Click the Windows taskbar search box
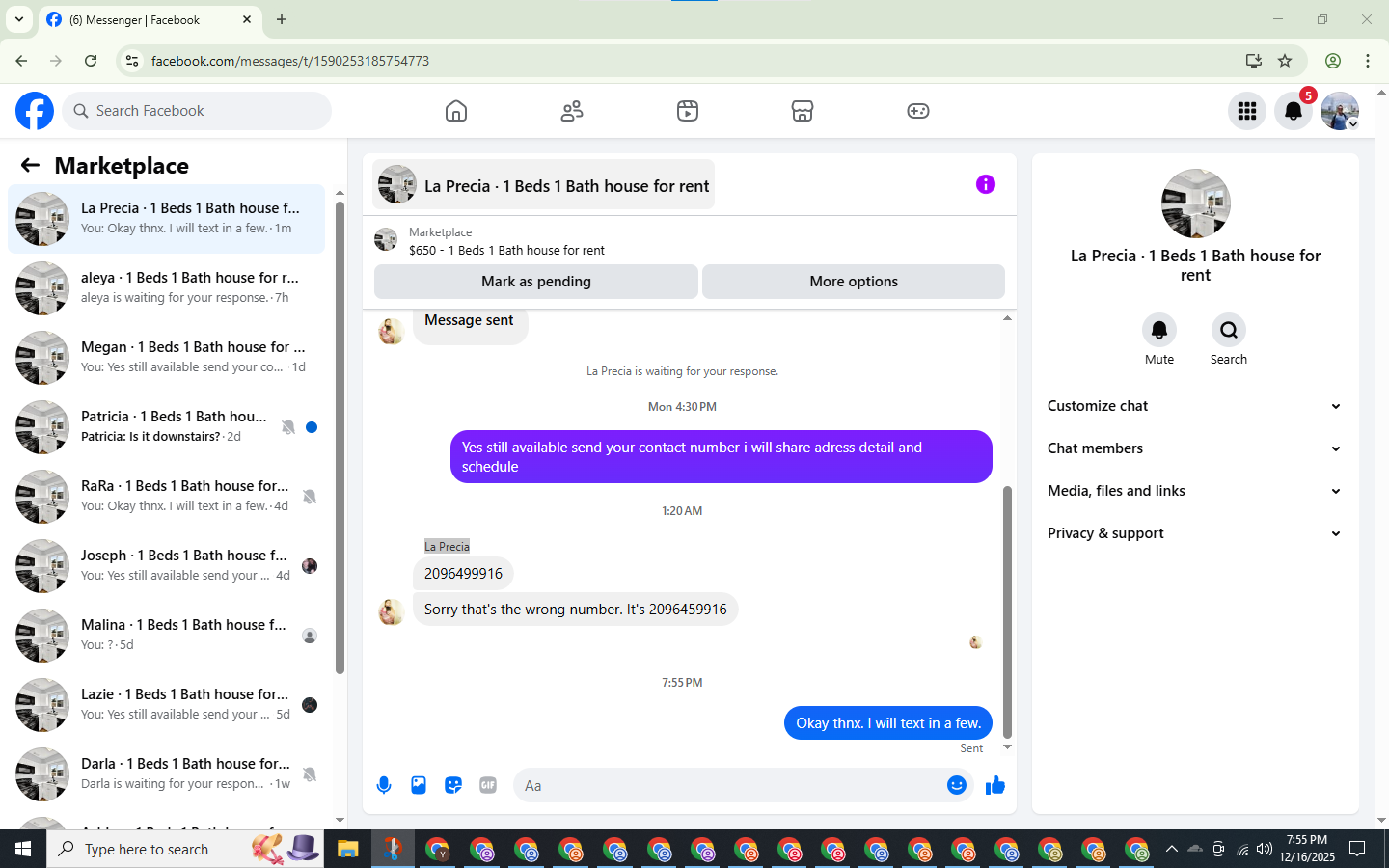 point(185,849)
